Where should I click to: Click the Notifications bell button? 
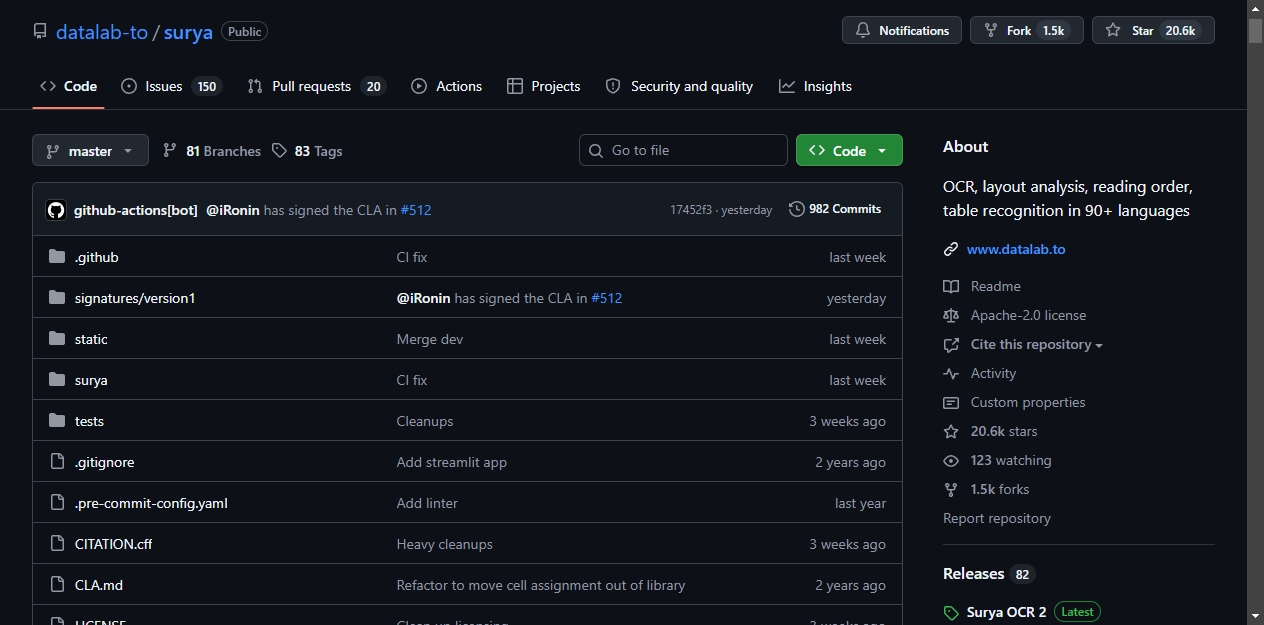pos(902,30)
